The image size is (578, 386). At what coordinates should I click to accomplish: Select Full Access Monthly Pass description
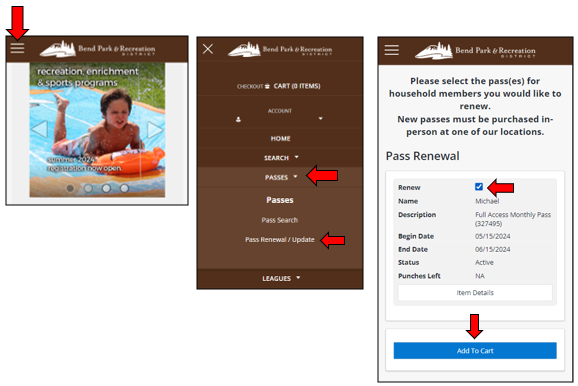(513, 219)
